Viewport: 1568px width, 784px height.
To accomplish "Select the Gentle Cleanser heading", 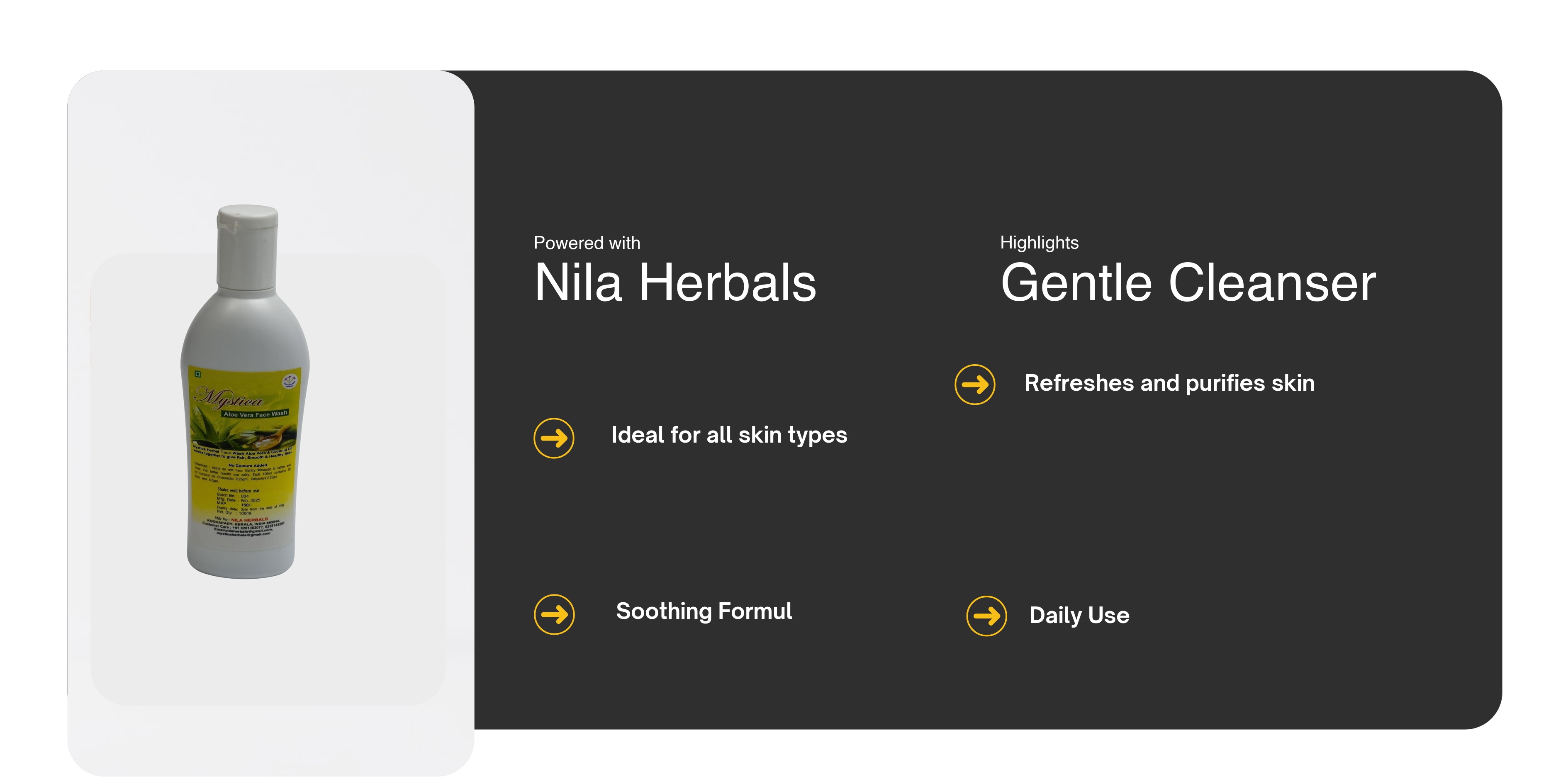I will 1188,283.
